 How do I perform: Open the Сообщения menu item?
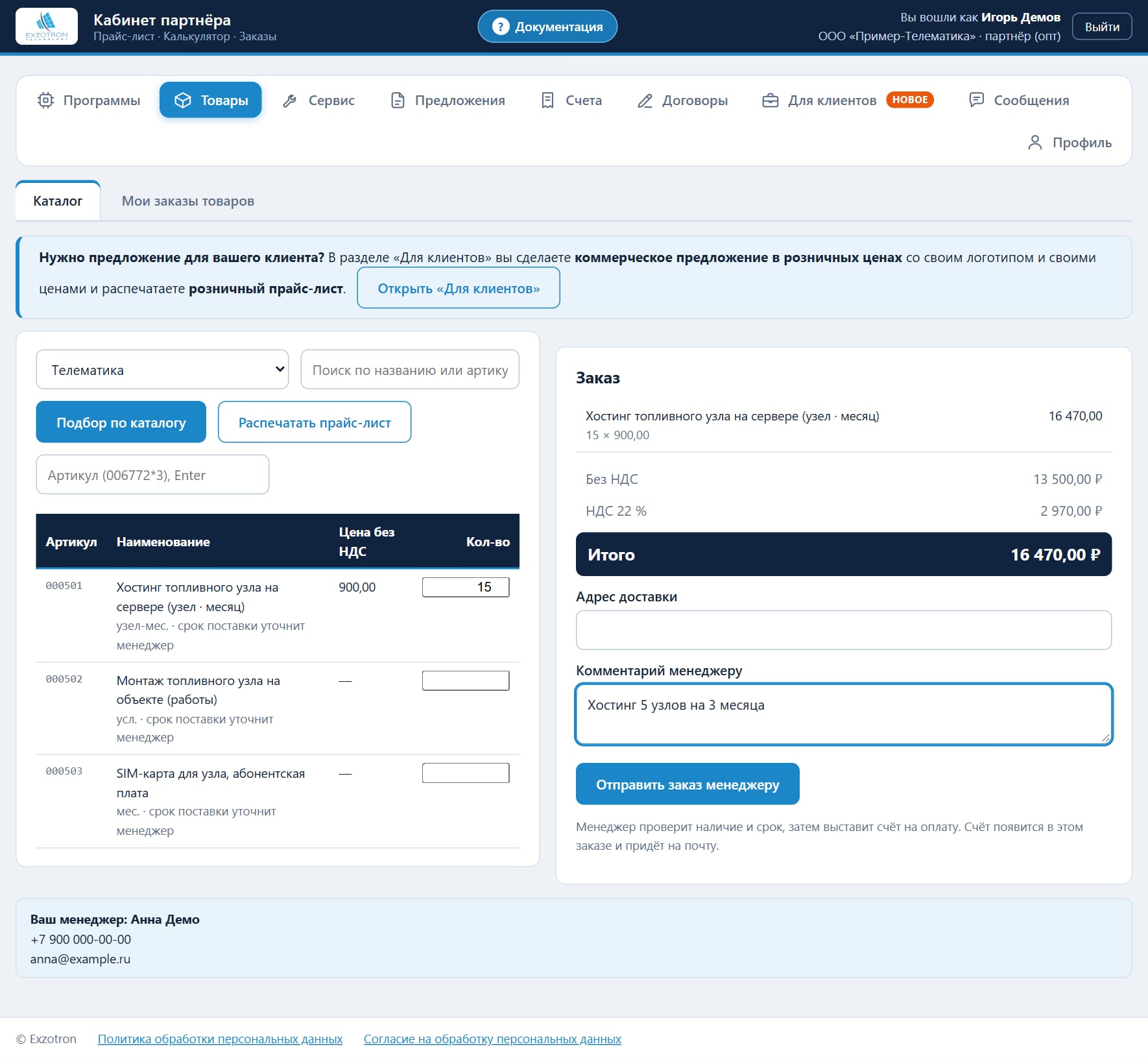pos(1019,101)
